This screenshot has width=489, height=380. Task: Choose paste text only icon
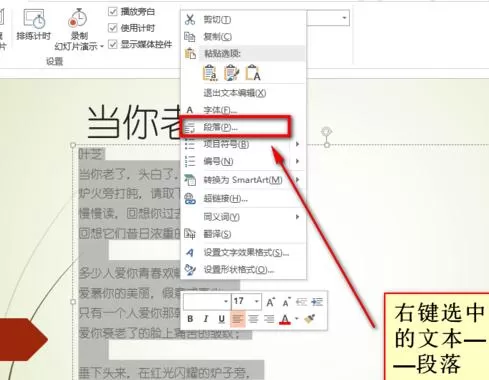pos(253,73)
